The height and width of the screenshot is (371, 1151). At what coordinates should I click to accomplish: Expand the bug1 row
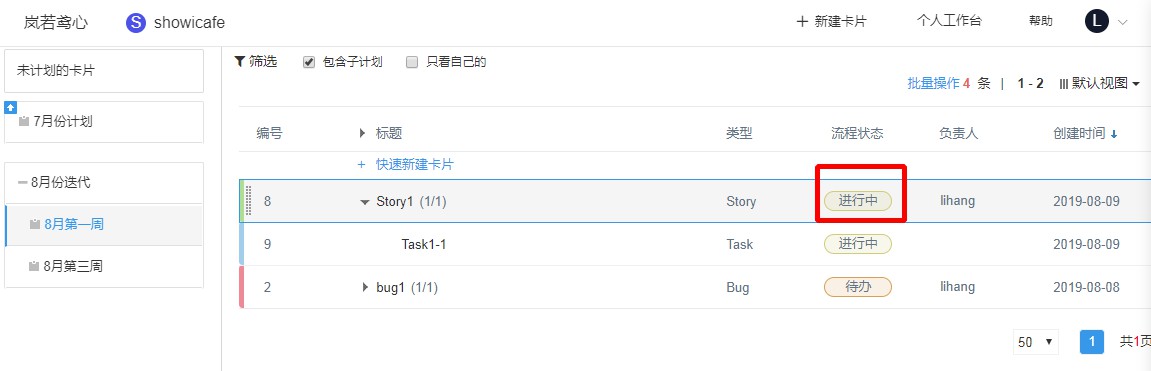pos(365,287)
